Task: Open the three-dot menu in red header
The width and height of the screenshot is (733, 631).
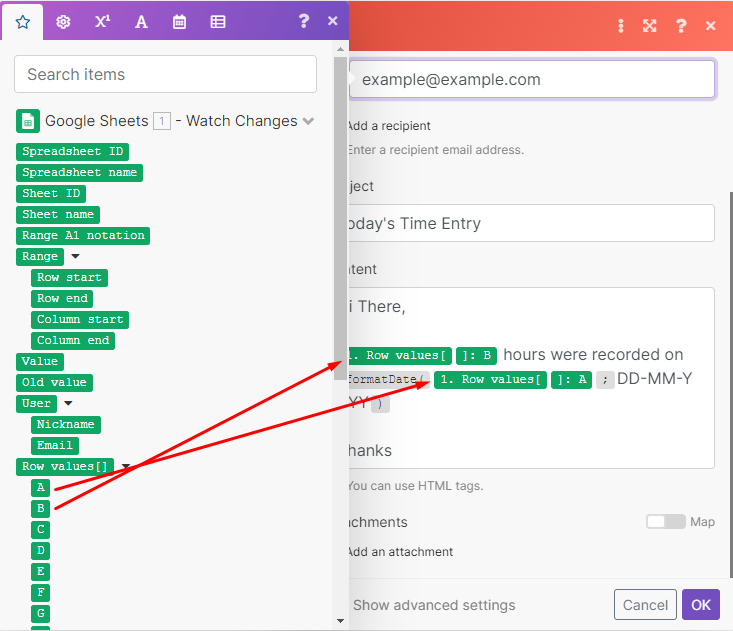Action: point(621,26)
